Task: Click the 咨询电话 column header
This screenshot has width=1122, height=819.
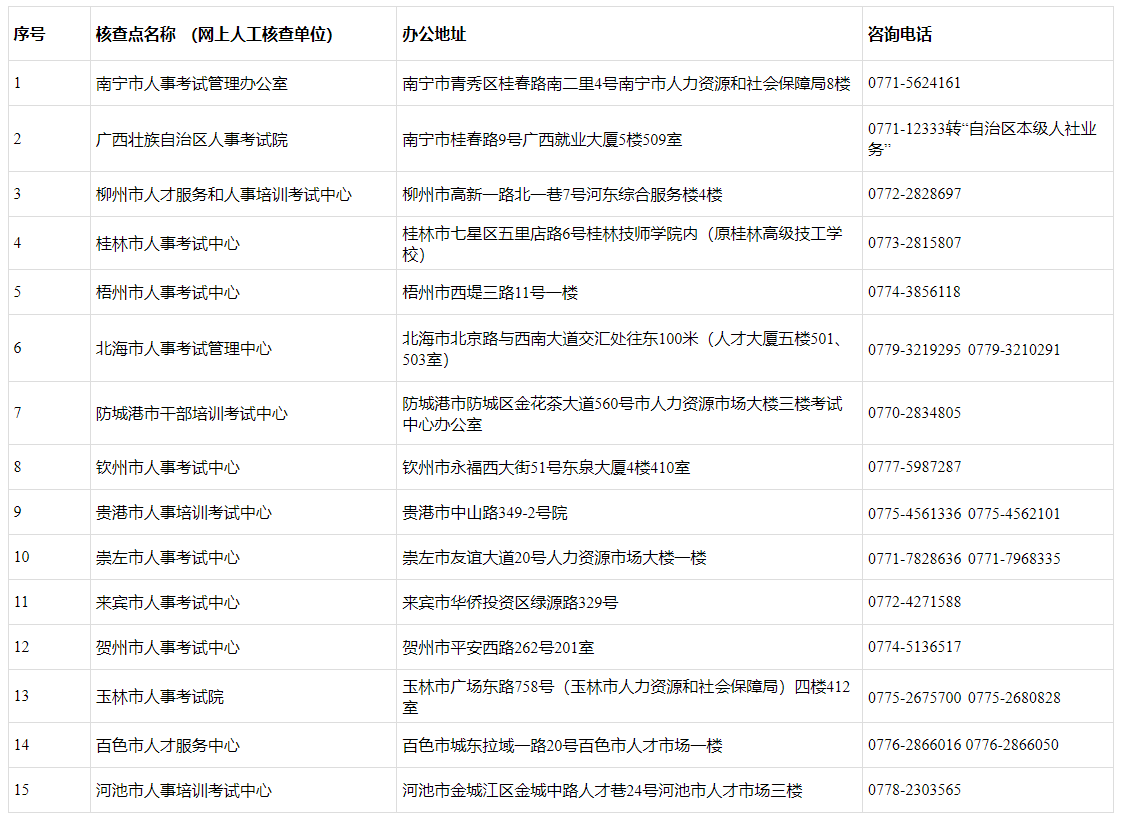Action: pos(900,34)
